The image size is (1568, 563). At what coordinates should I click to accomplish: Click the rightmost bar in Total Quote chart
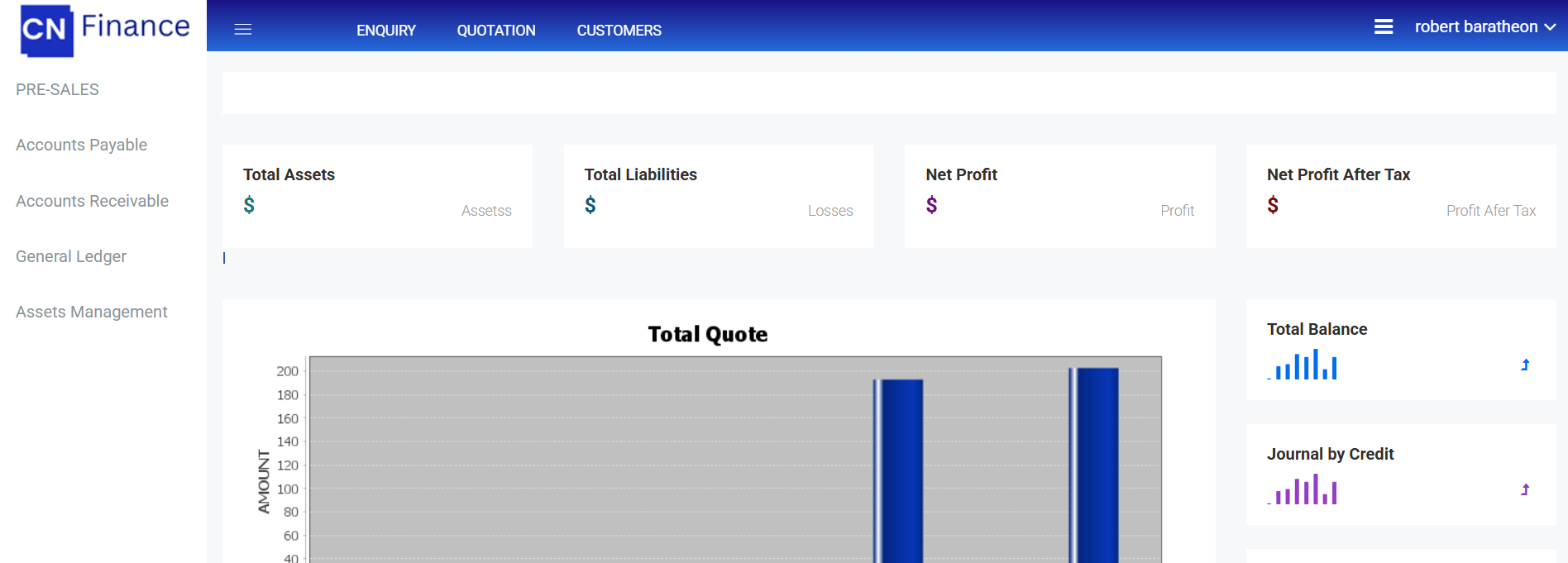[x=1097, y=463]
